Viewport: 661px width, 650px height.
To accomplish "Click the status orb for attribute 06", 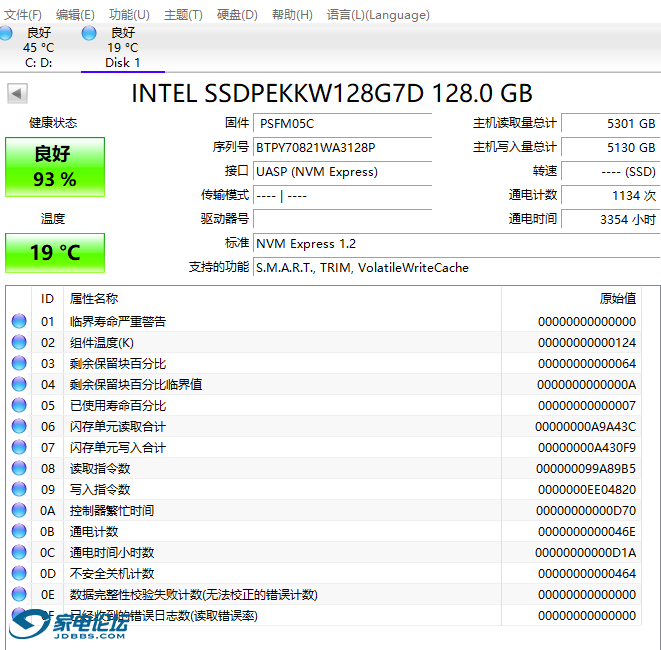I will (19, 426).
